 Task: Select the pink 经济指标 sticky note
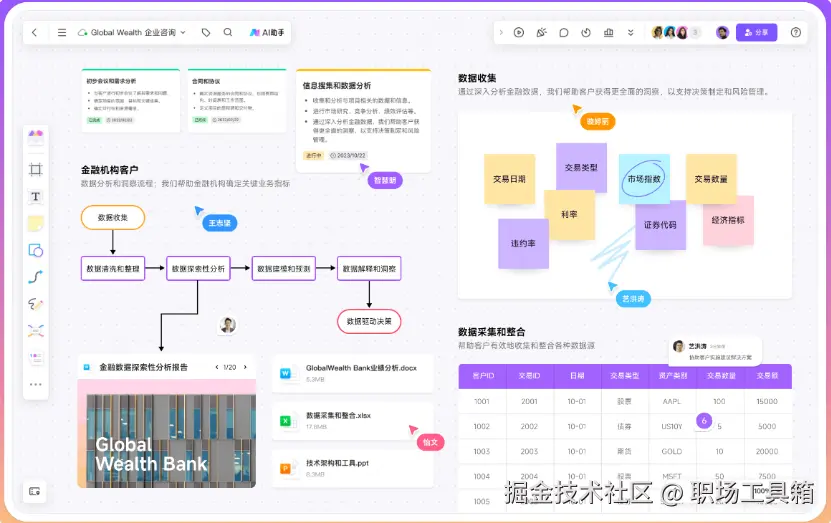pos(728,220)
